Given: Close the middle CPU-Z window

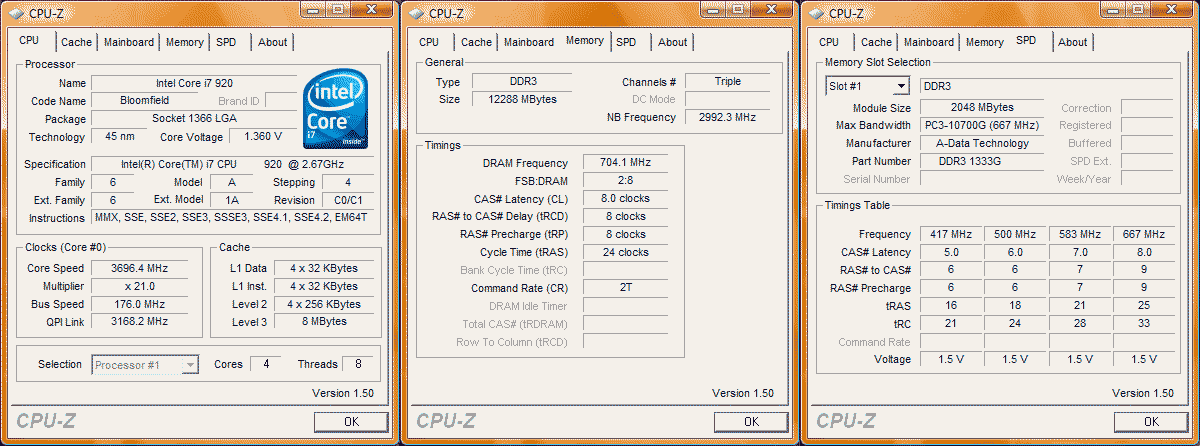Looking at the screenshot, I should tap(769, 10).
